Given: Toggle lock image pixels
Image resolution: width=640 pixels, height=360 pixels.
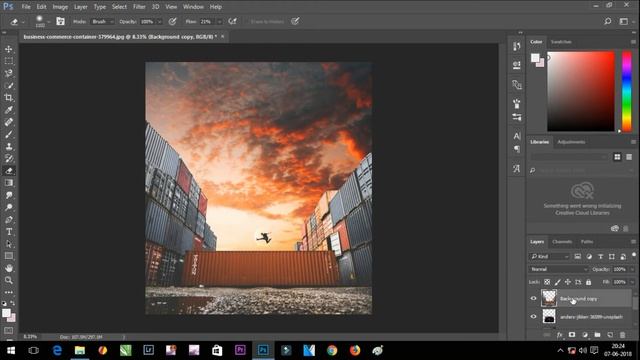Looking at the screenshot, I should [x=558, y=282].
